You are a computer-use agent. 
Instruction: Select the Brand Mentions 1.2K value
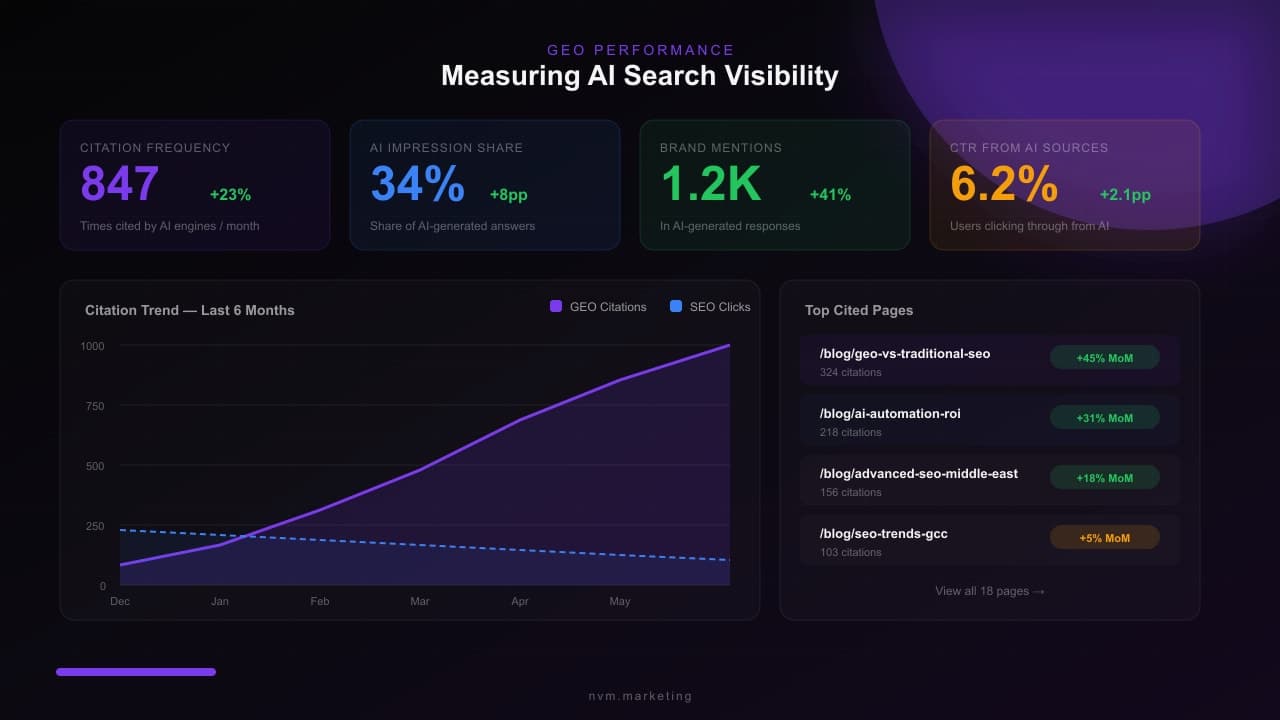pos(711,184)
